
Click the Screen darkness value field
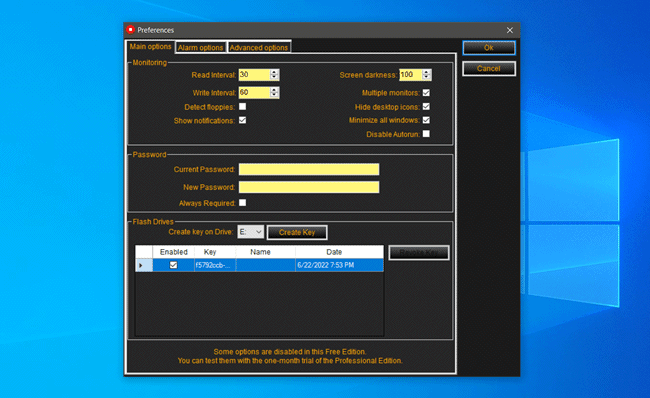(410, 75)
